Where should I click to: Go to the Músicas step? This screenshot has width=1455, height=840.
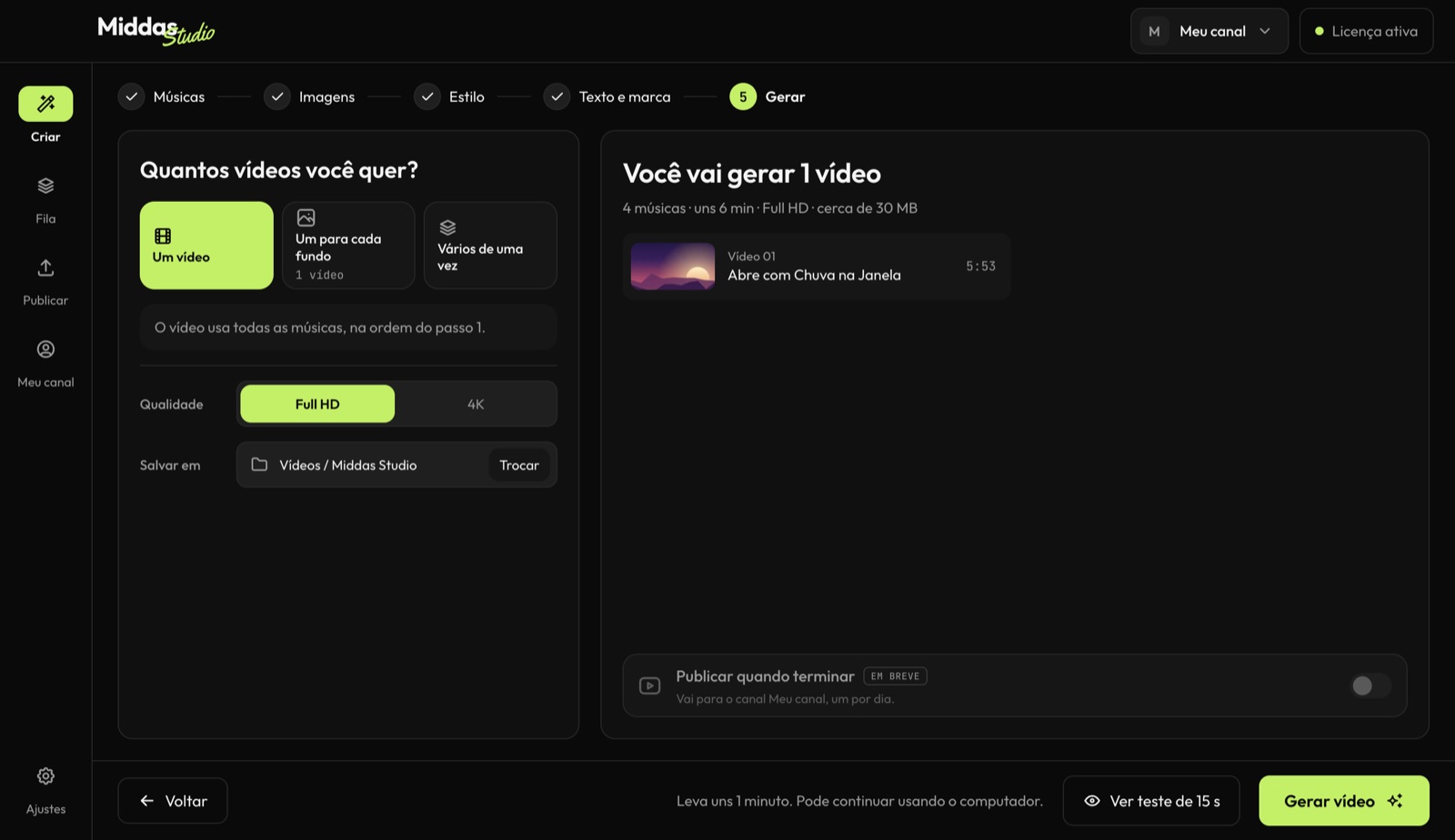tap(162, 96)
